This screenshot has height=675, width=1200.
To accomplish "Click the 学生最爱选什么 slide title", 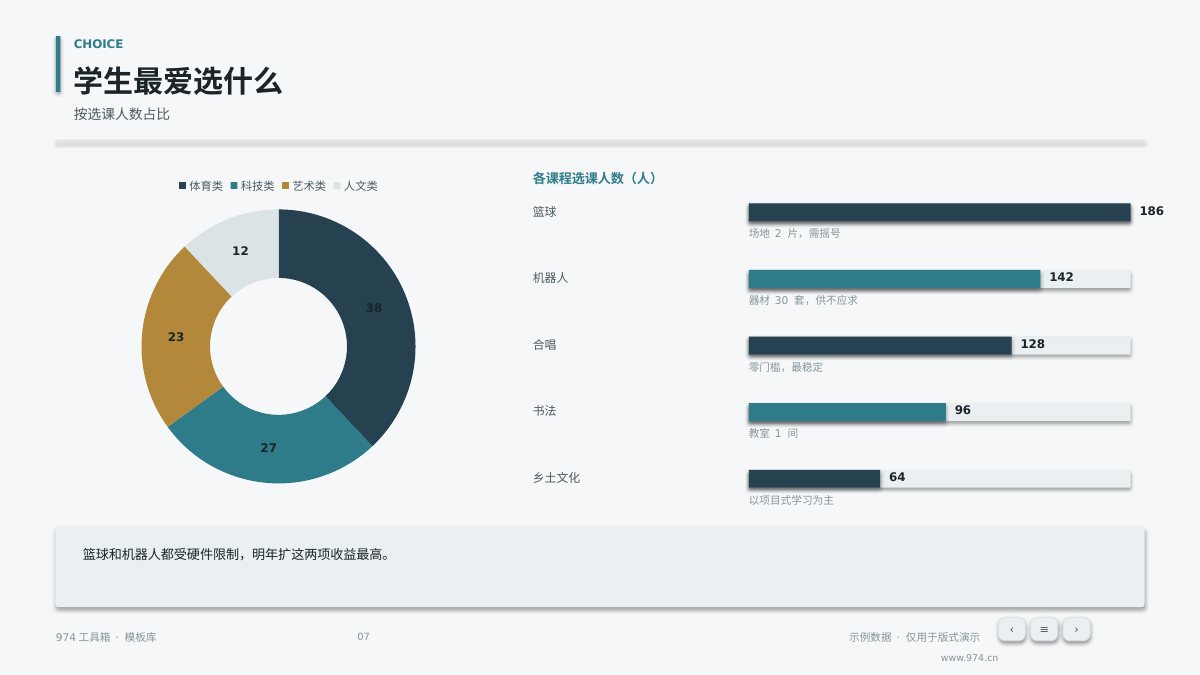I will coord(178,81).
